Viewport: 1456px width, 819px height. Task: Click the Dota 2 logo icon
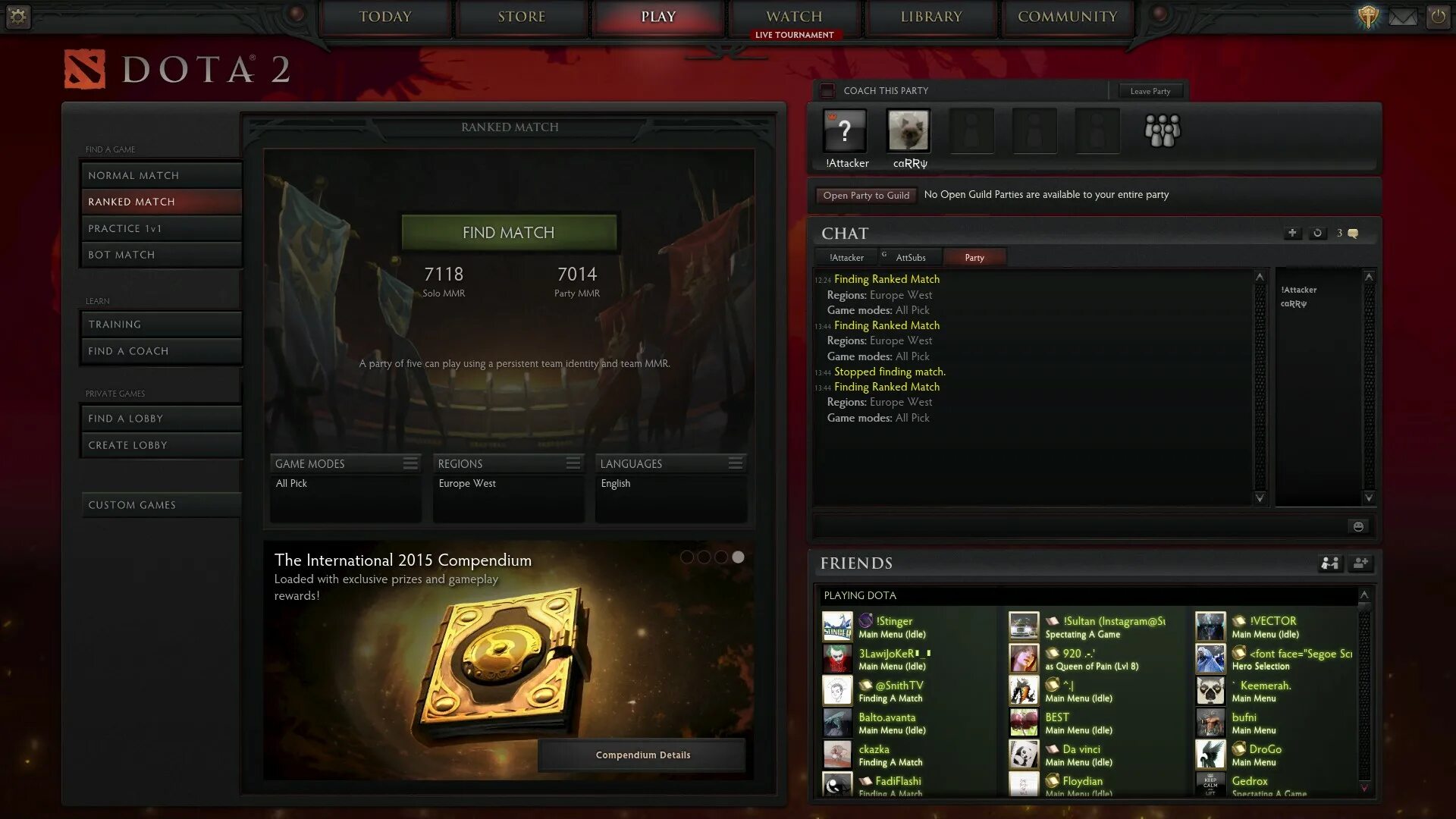pyautogui.click(x=83, y=69)
